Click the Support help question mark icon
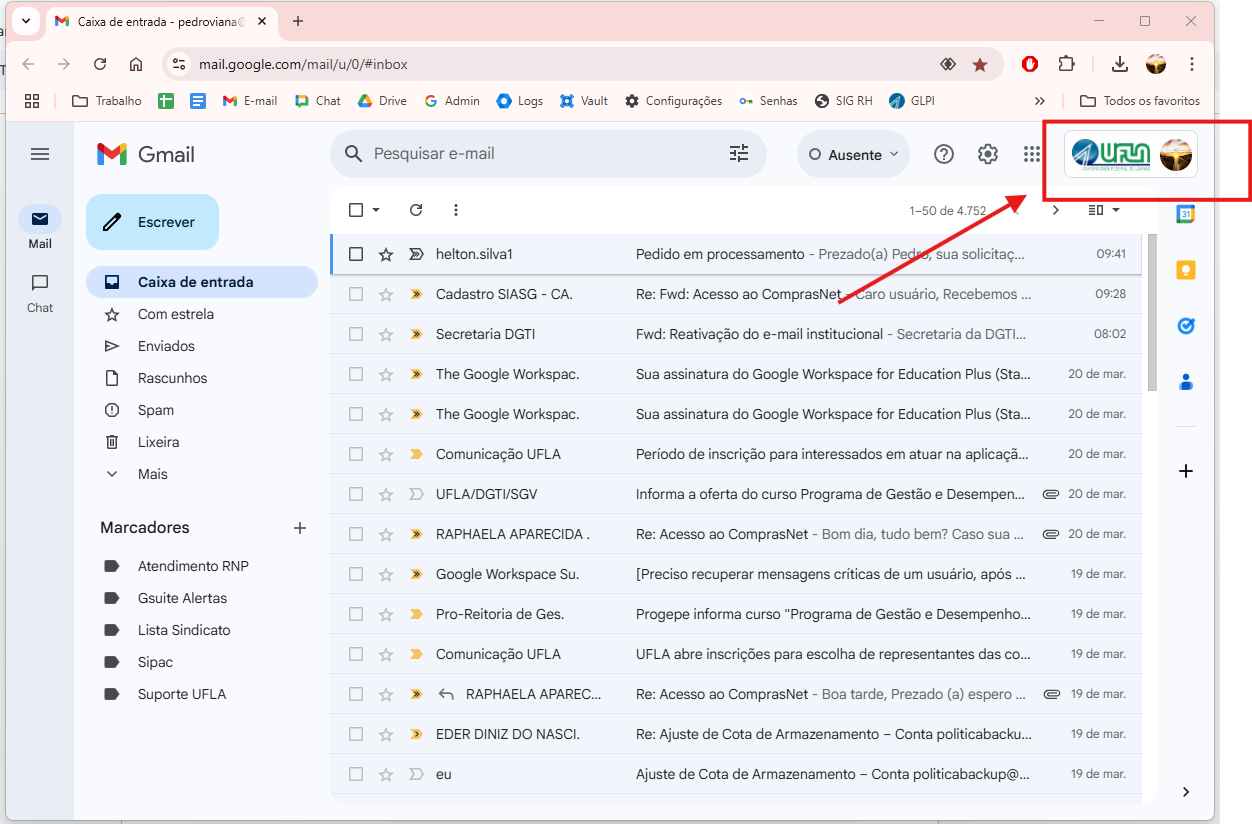The height and width of the screenshot is (824, 1252). (944, 154)
